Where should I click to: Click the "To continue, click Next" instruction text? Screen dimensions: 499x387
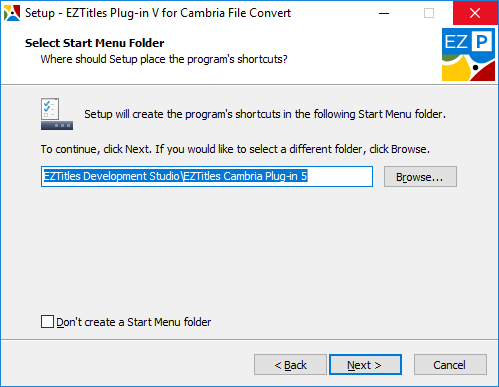tap(235, 149)
